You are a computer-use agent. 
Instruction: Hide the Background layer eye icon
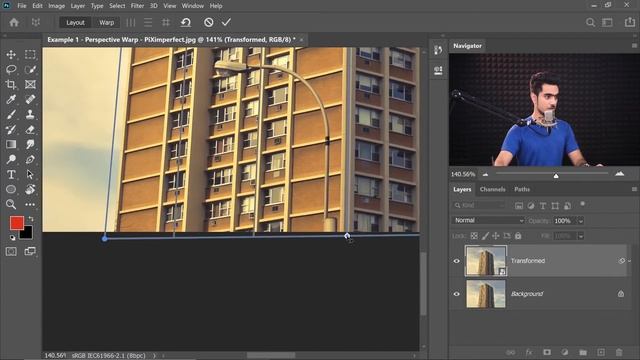(x=457, y=294)
